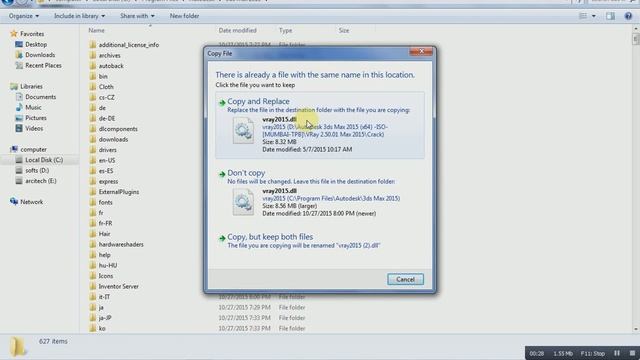Open Recent Places in Favorites

coord(43,65)
